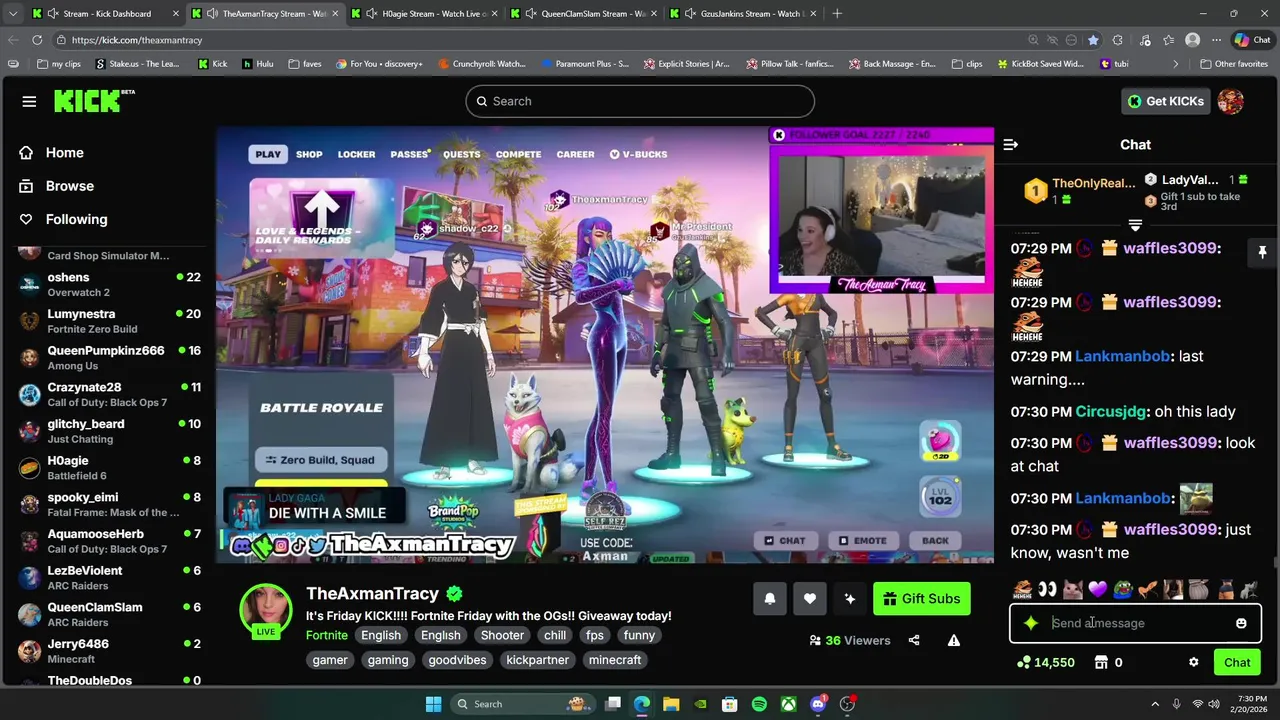Screen dimensions: 1280x720
Task: Select the chill tag
Action: (555, 635)
